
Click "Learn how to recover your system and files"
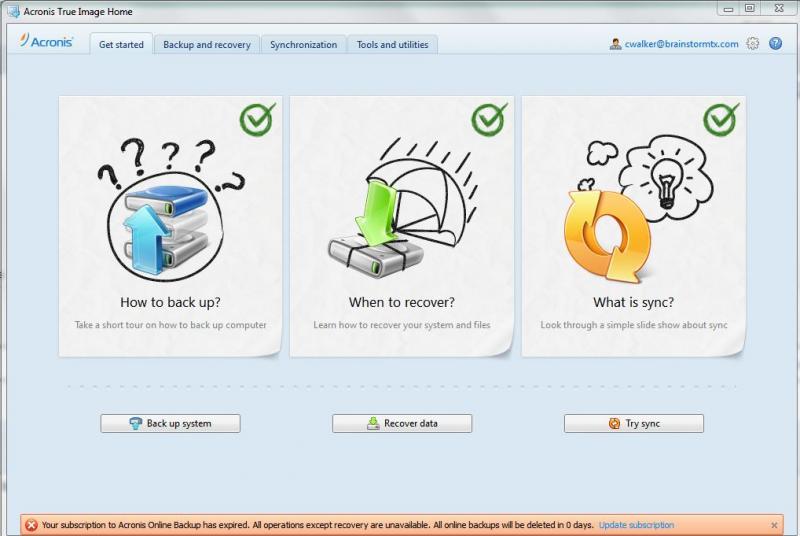click(x=402, y=325)
